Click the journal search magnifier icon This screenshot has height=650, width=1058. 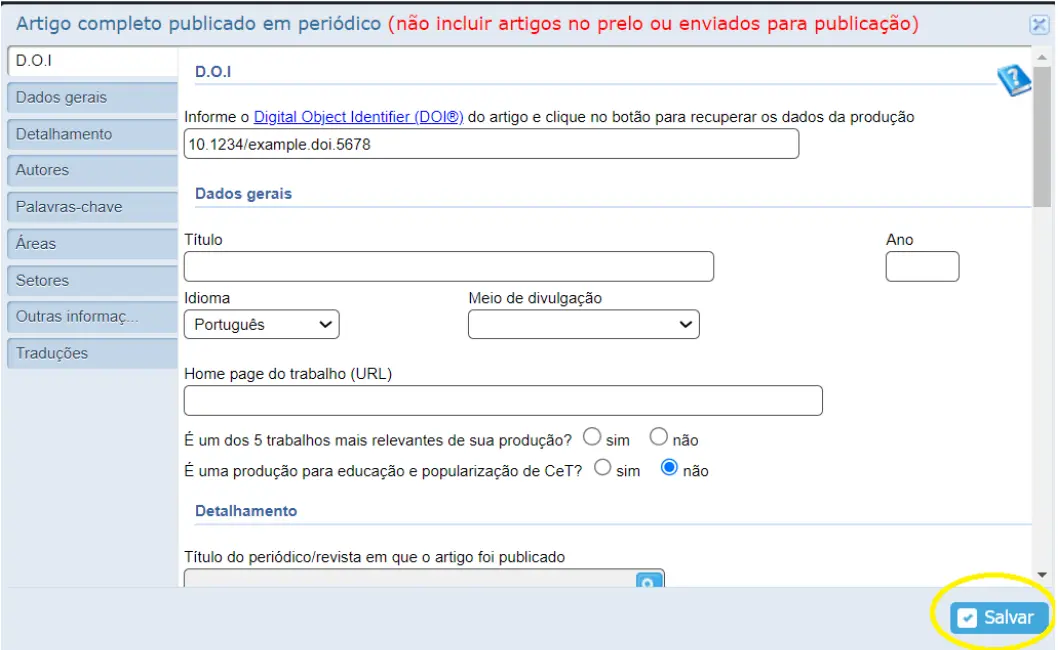pos(650,580)
